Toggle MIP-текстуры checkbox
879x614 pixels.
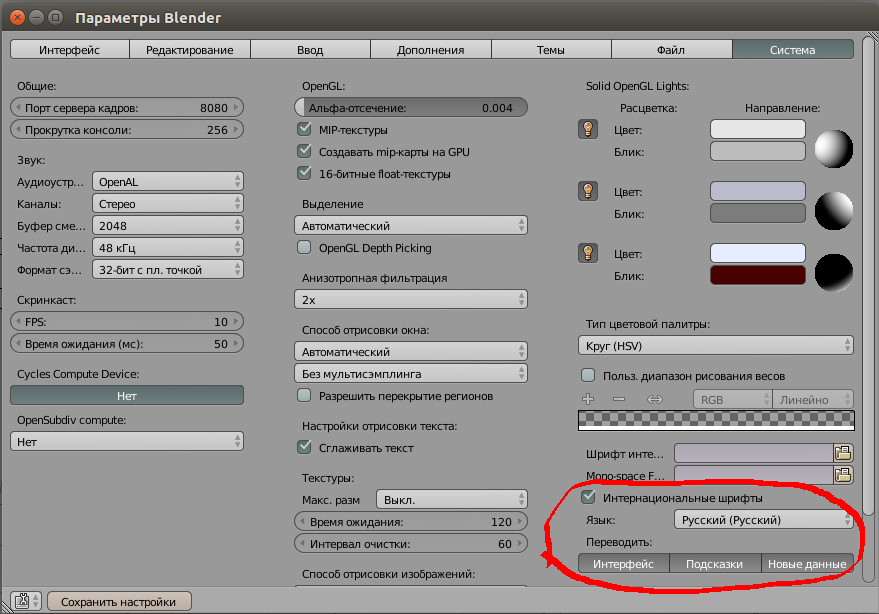click(304, 130)
